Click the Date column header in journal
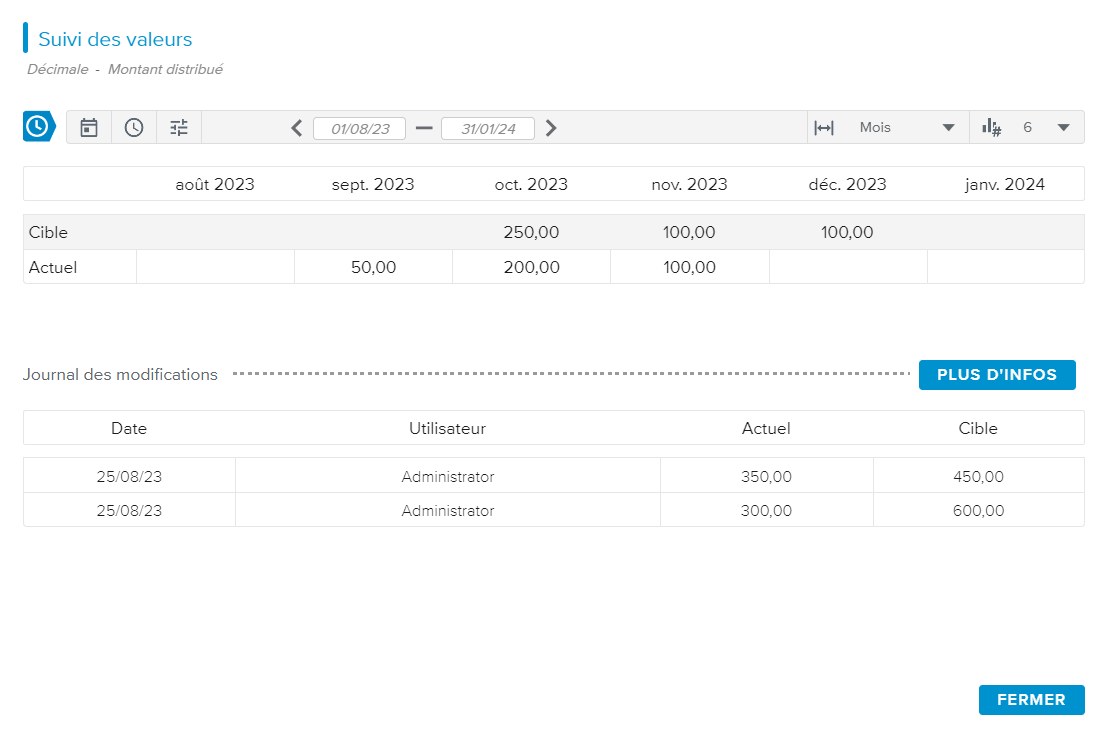Screen dimensions: 1107x752 (x=129, y=428)
